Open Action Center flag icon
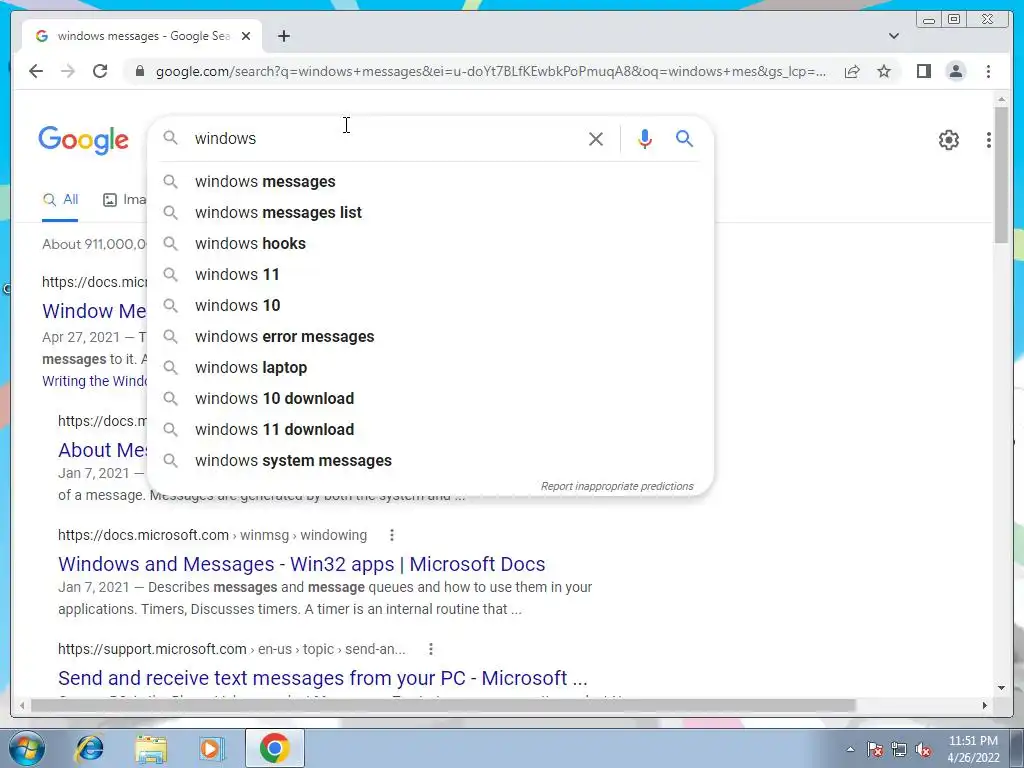Image resolution: width=1024 pixels, height=768 pixels. pyautogui.click(x=875, y=750)
